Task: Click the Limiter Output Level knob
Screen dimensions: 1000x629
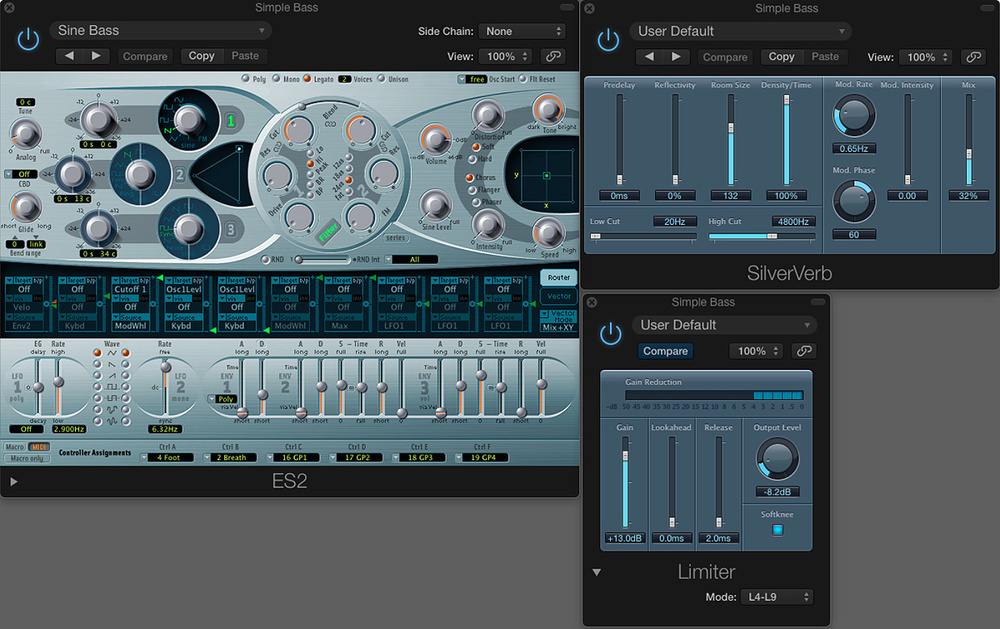Action: (777, 459)
